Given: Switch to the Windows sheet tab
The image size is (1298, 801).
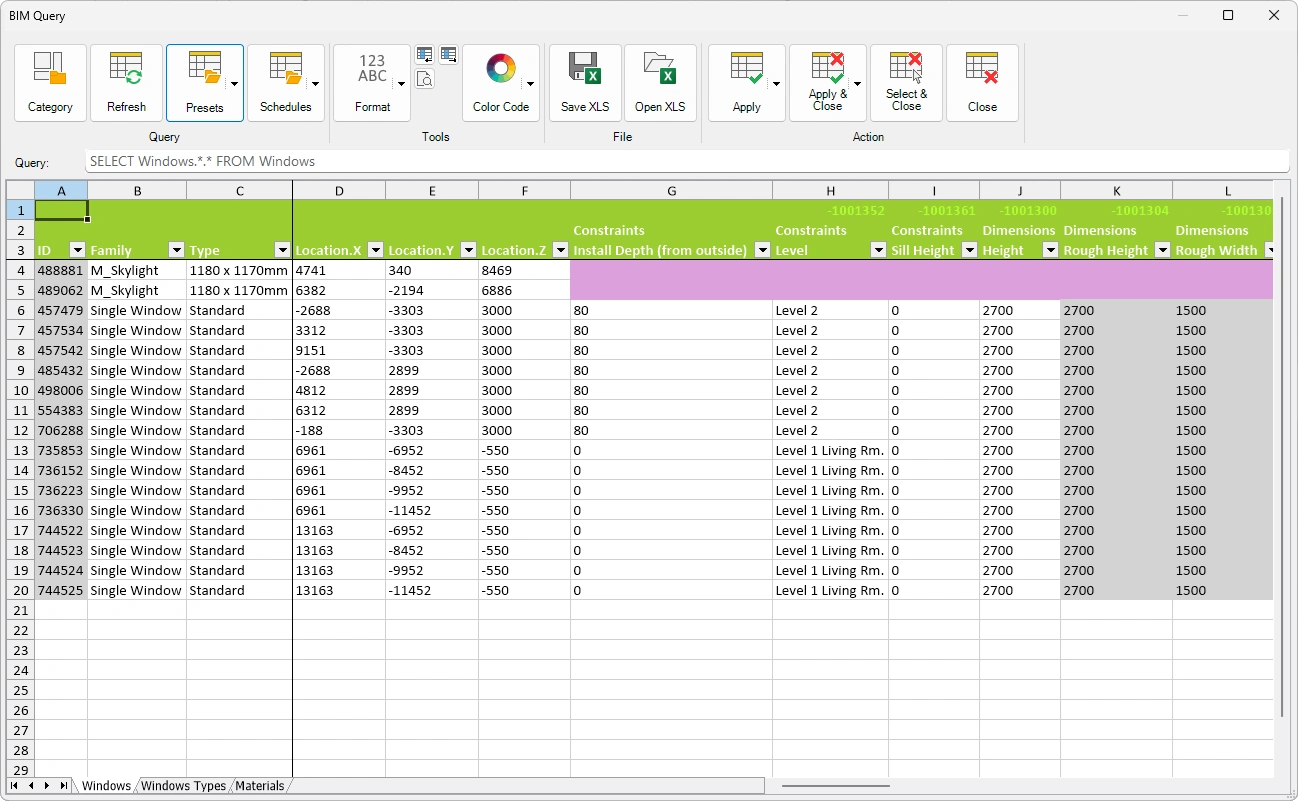Looking at the screenshot, I should (106, 786).
